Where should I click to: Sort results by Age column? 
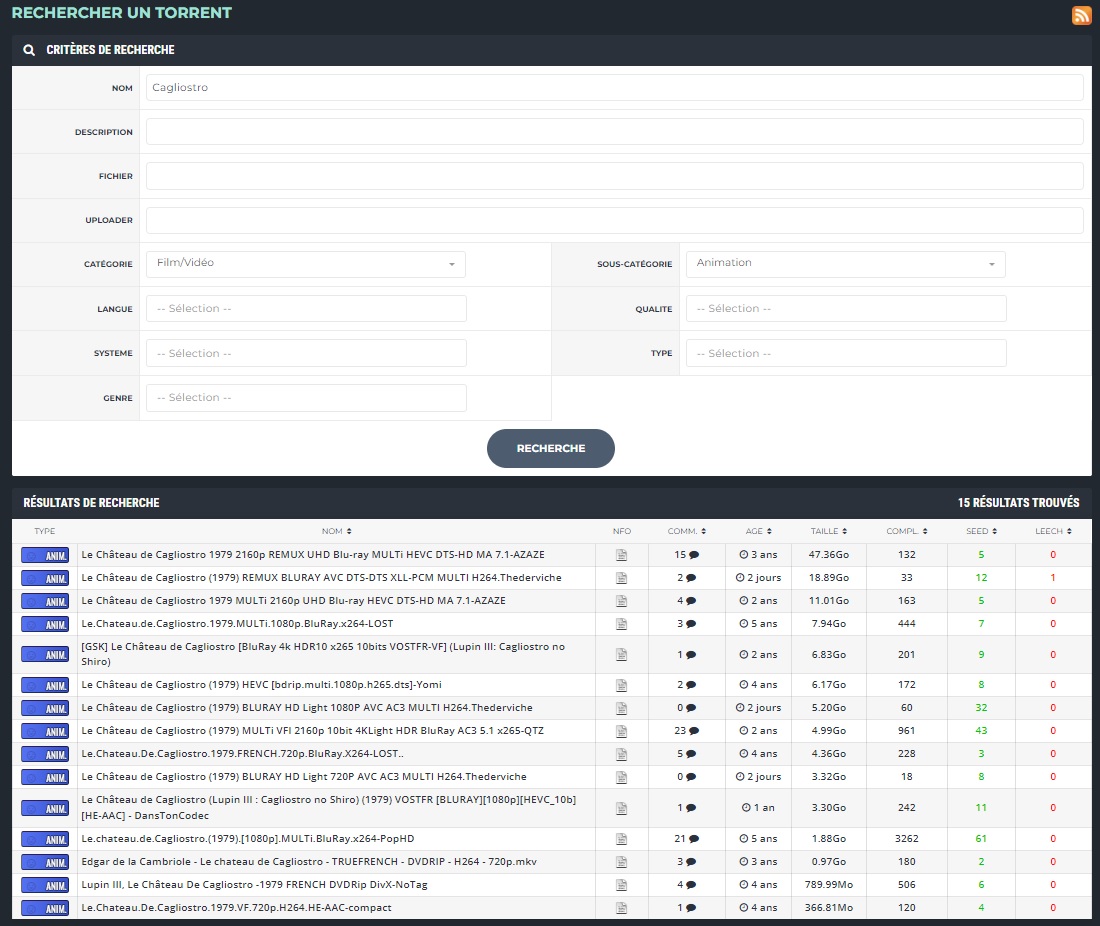pos(758,531)
